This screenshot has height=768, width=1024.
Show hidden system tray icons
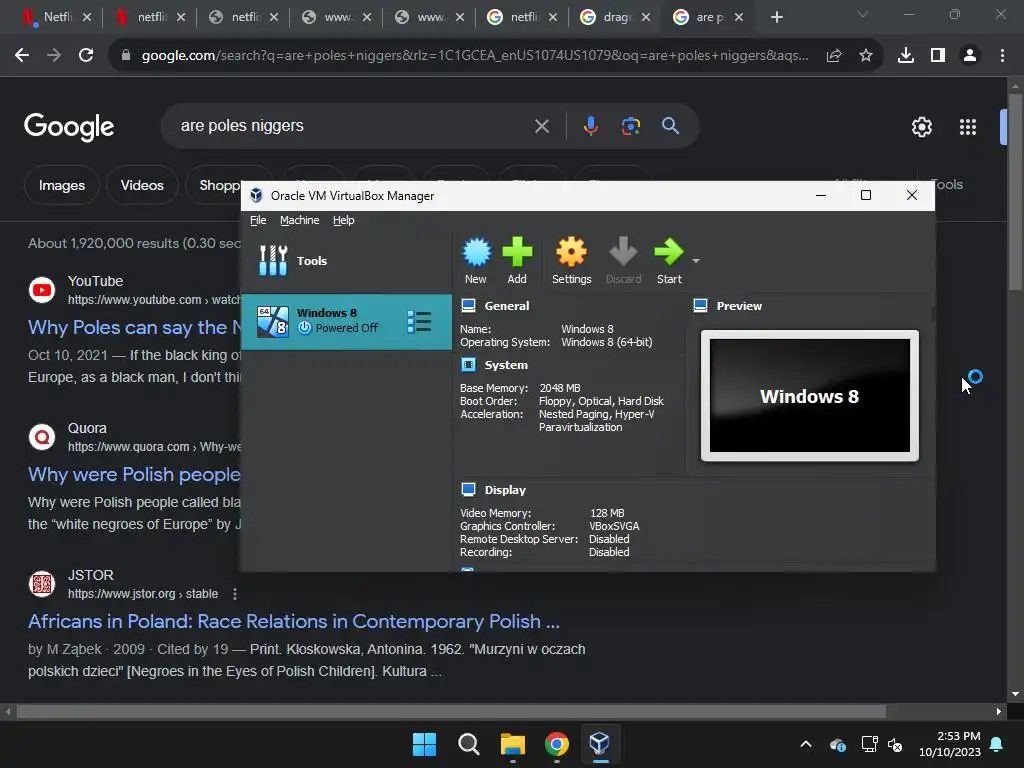click(x=806, y=744)
